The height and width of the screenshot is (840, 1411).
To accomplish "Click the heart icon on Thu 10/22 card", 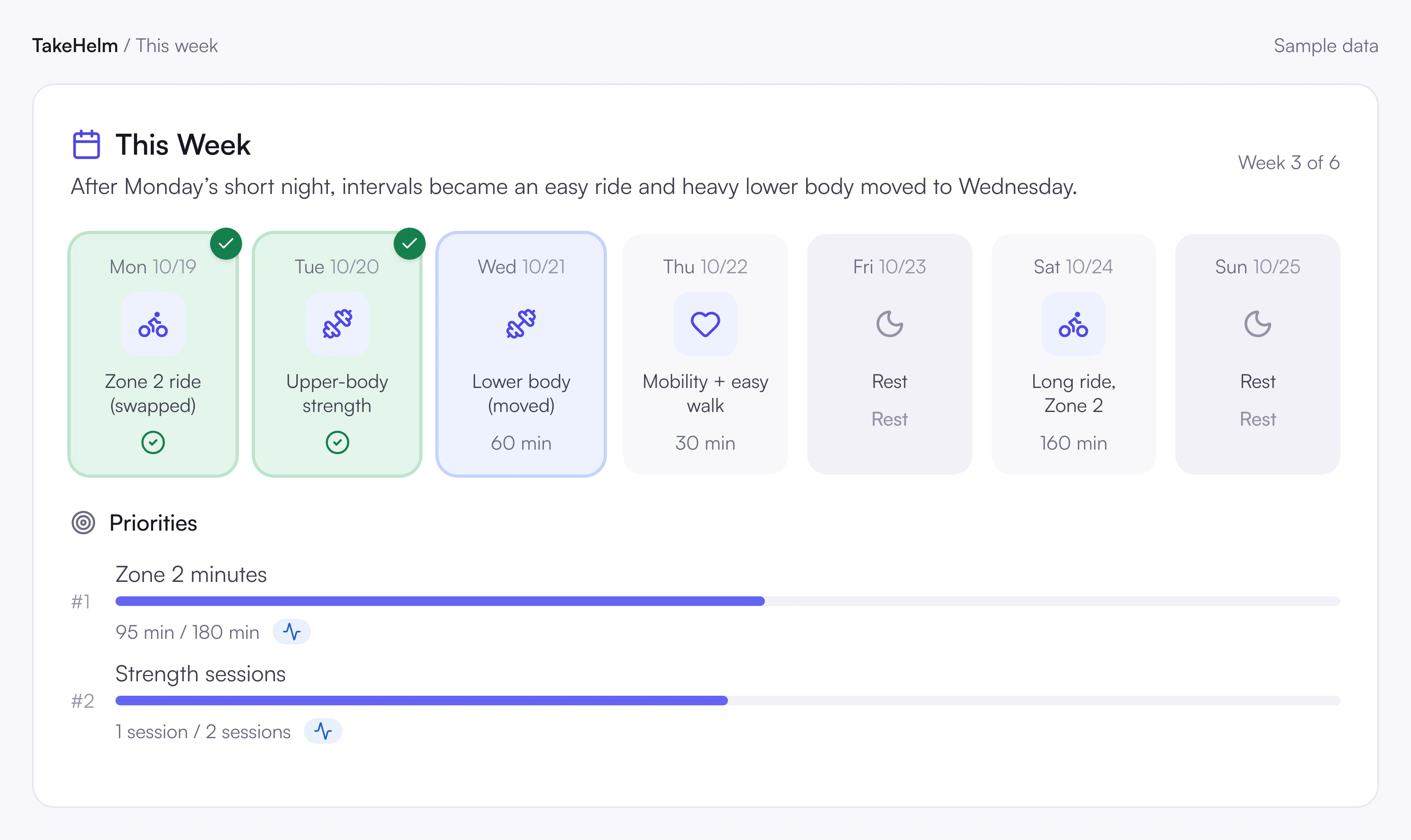I will pos(705,324).
